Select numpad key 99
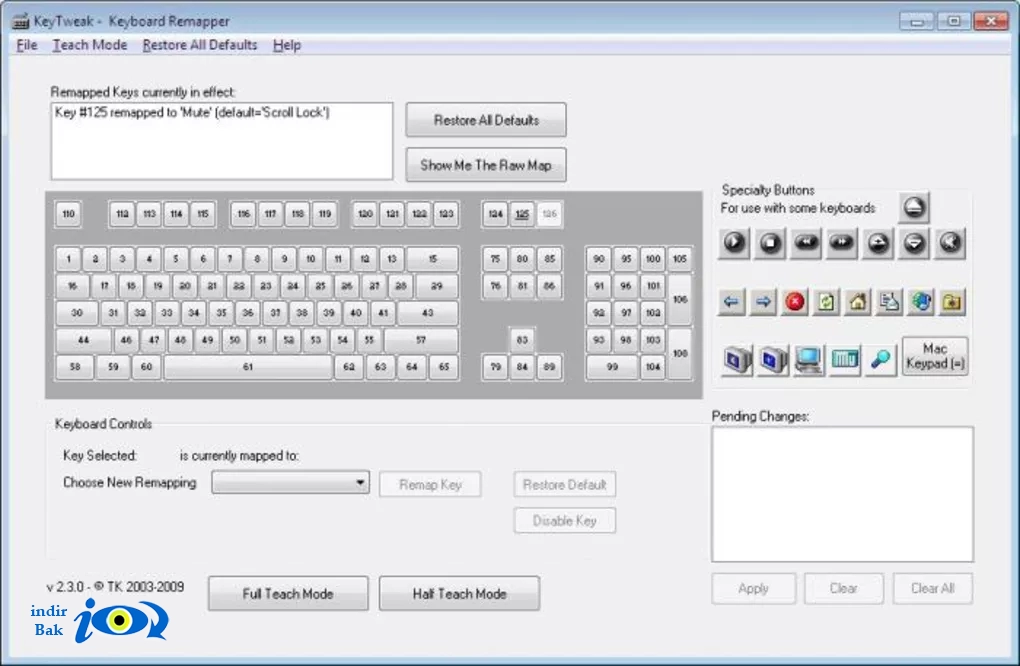 [612, 367]
